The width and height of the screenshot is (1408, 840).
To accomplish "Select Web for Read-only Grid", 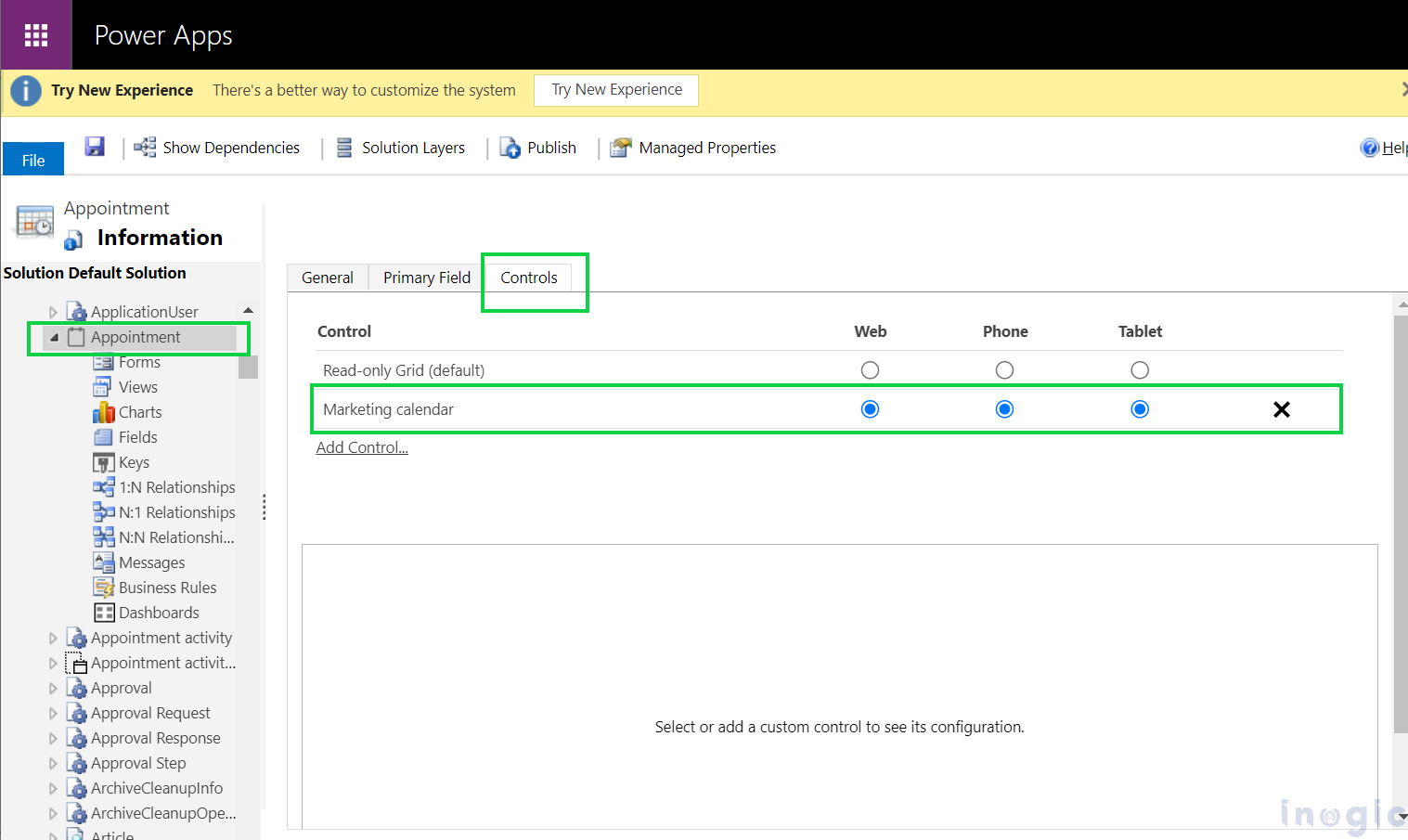I will [x=870, y=370].
